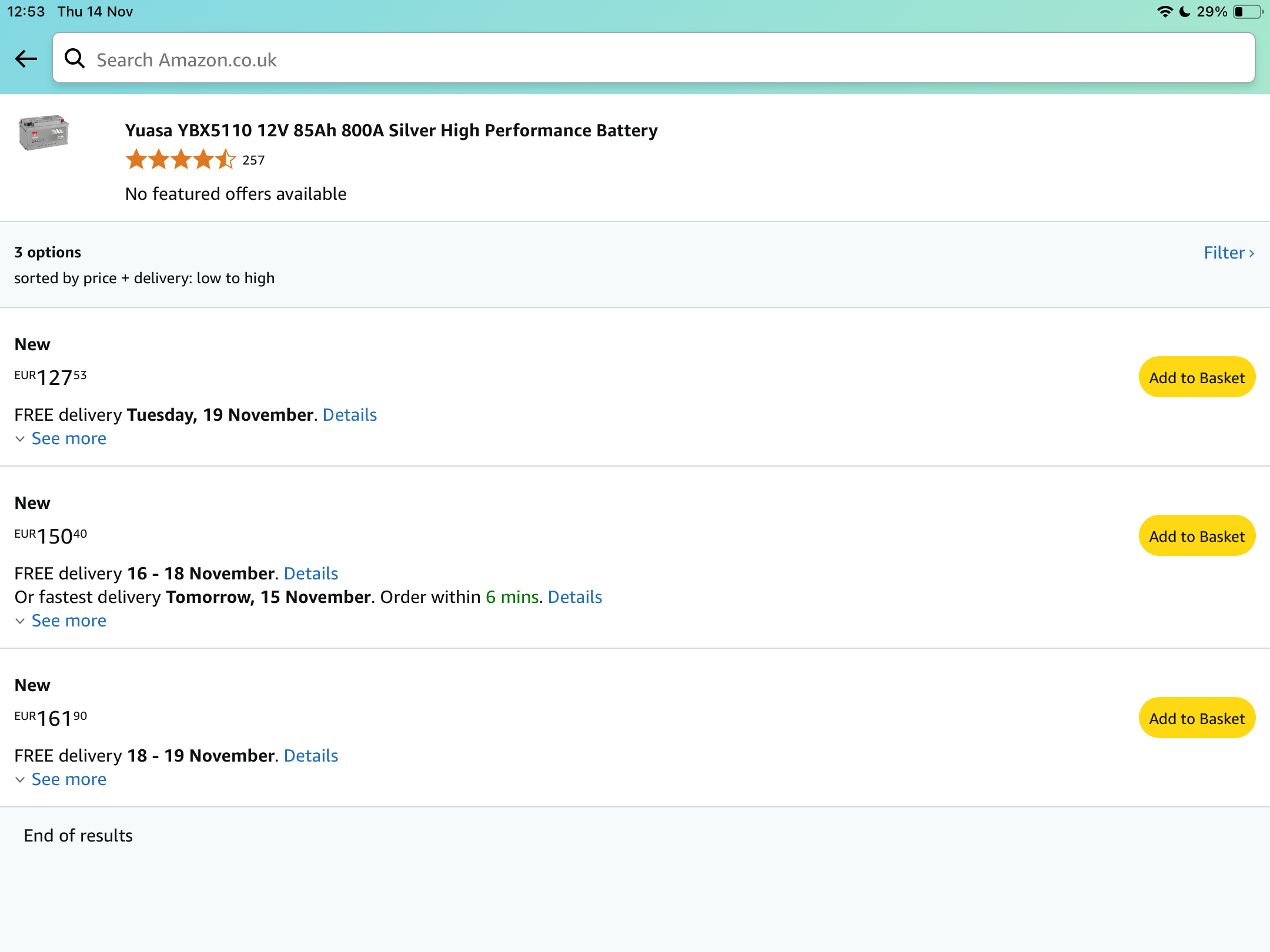This screenshot has width=1270, height=952.
Task: Add the EUR 161.90 offer to basket
Action: point(1197,718)
